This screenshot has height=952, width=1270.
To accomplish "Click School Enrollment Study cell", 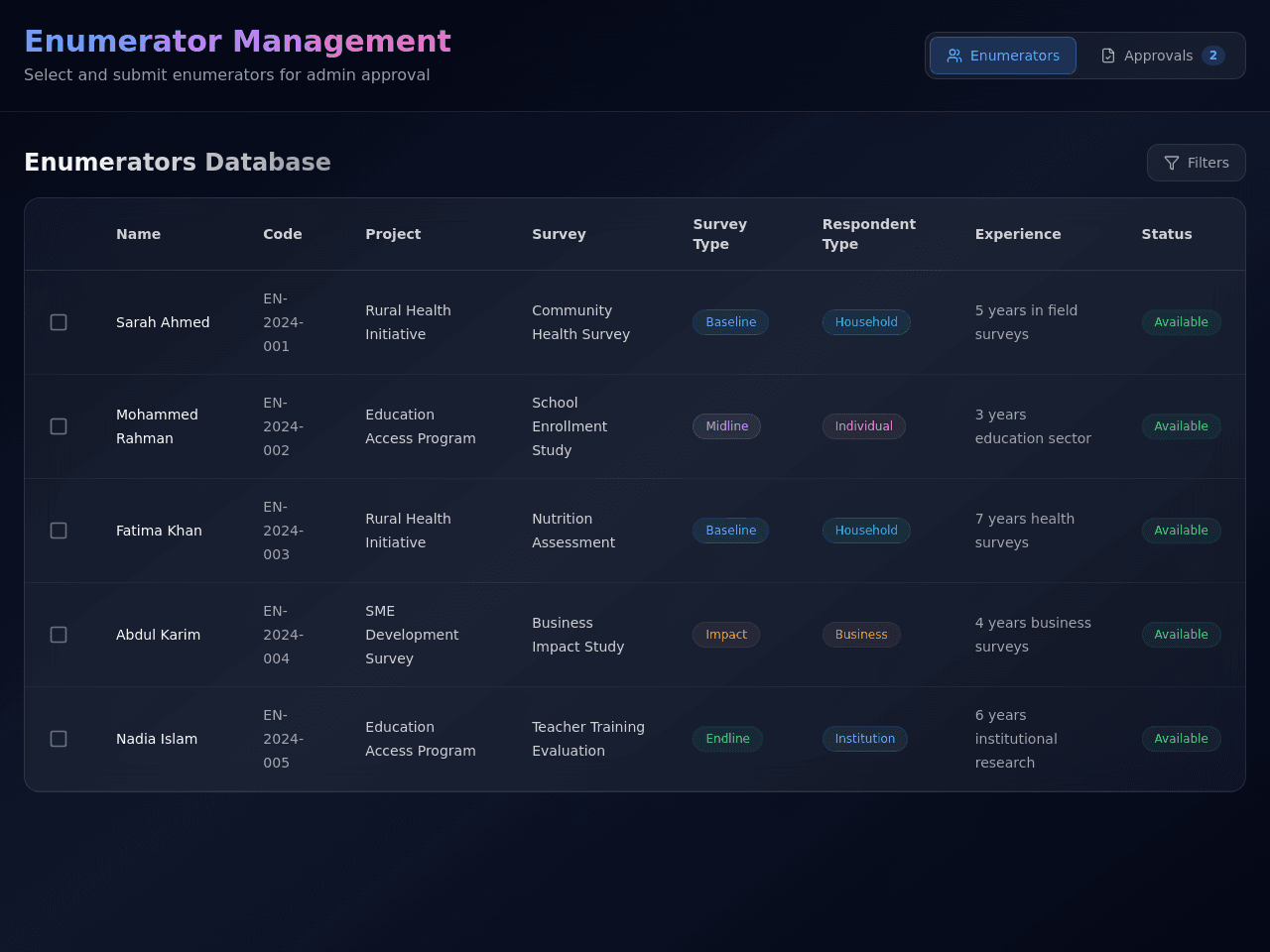I will click(x=570, y=426).
